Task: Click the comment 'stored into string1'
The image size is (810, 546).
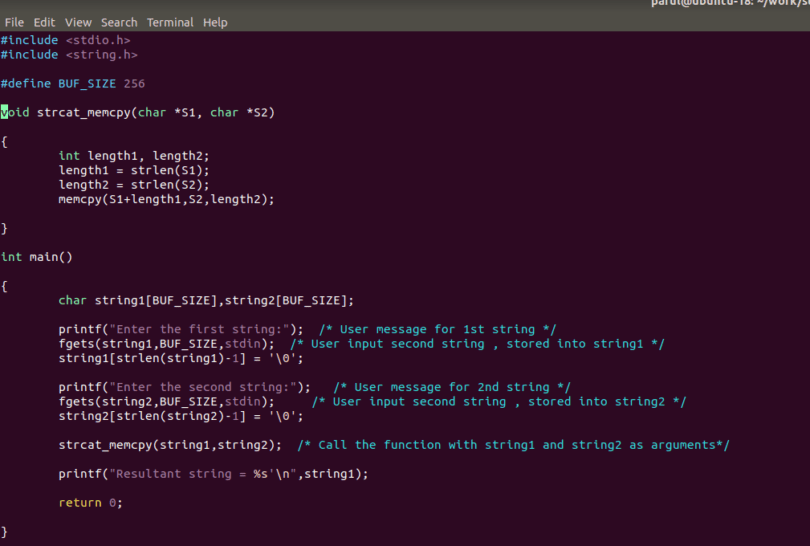Action: pyautogui.click(x=574, y=344)
